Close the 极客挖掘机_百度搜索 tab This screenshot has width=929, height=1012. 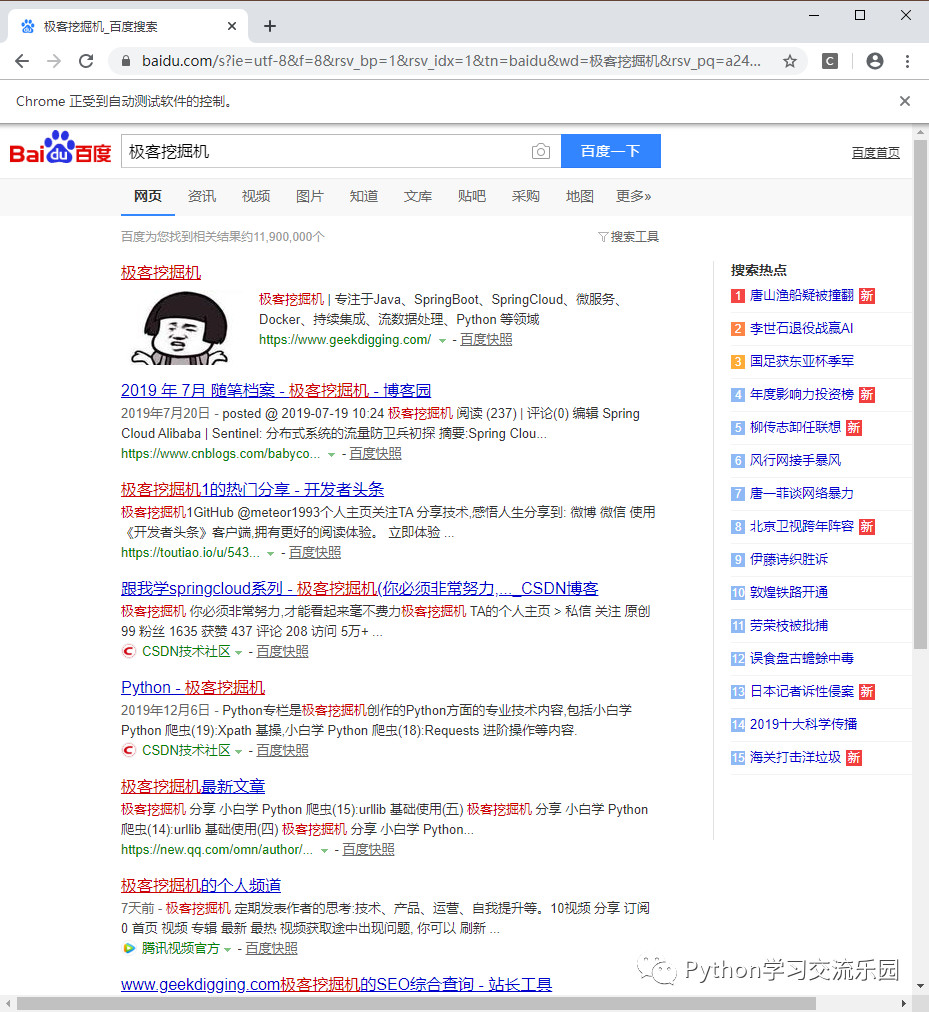232,26
